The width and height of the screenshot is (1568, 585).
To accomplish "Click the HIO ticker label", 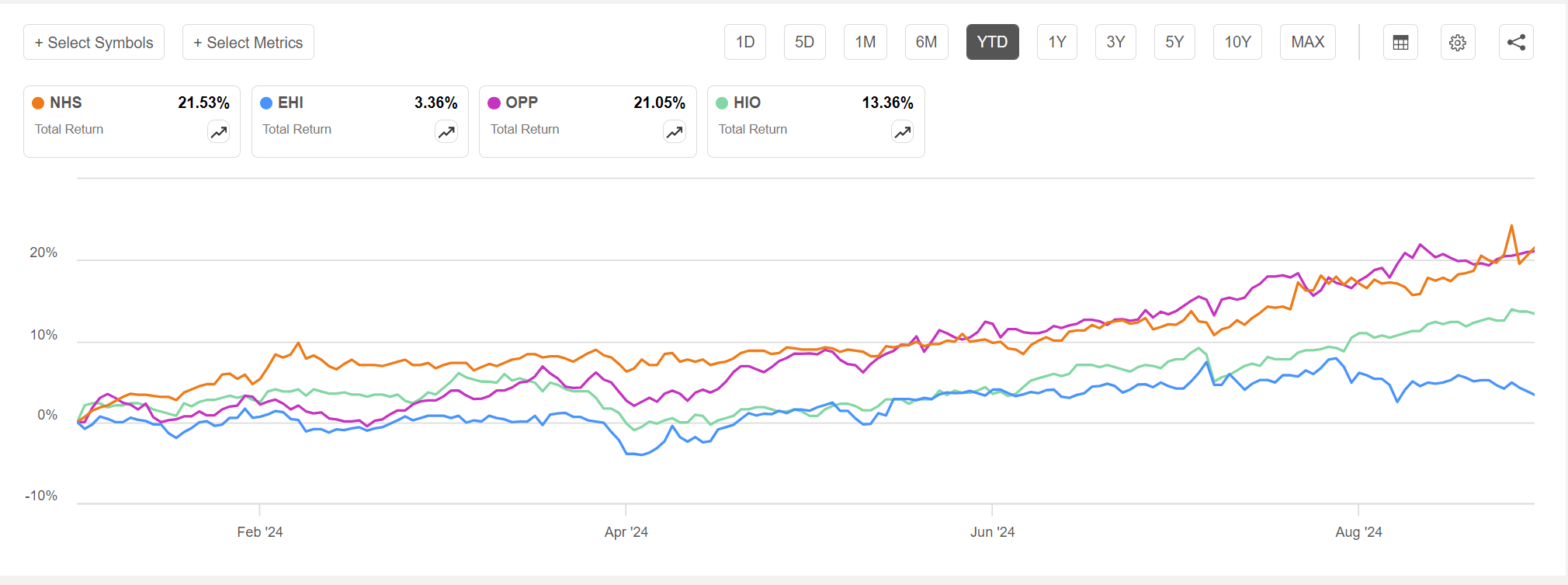I will [x=747, y=103].
